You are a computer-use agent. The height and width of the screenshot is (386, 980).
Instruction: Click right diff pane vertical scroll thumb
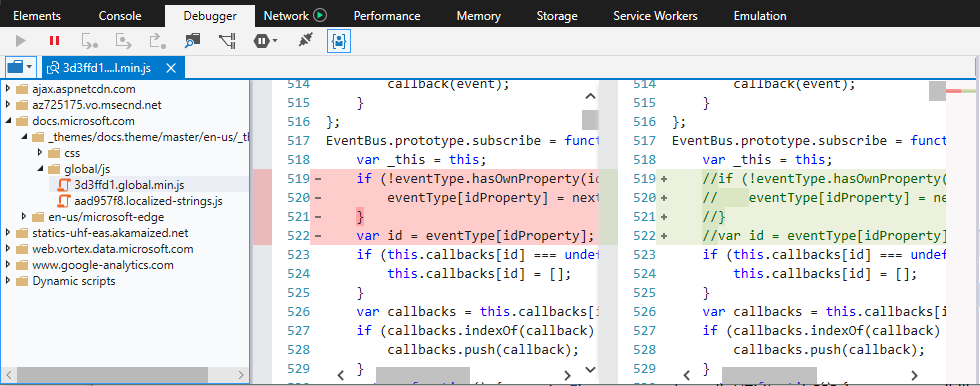click(x=937, y=91)
